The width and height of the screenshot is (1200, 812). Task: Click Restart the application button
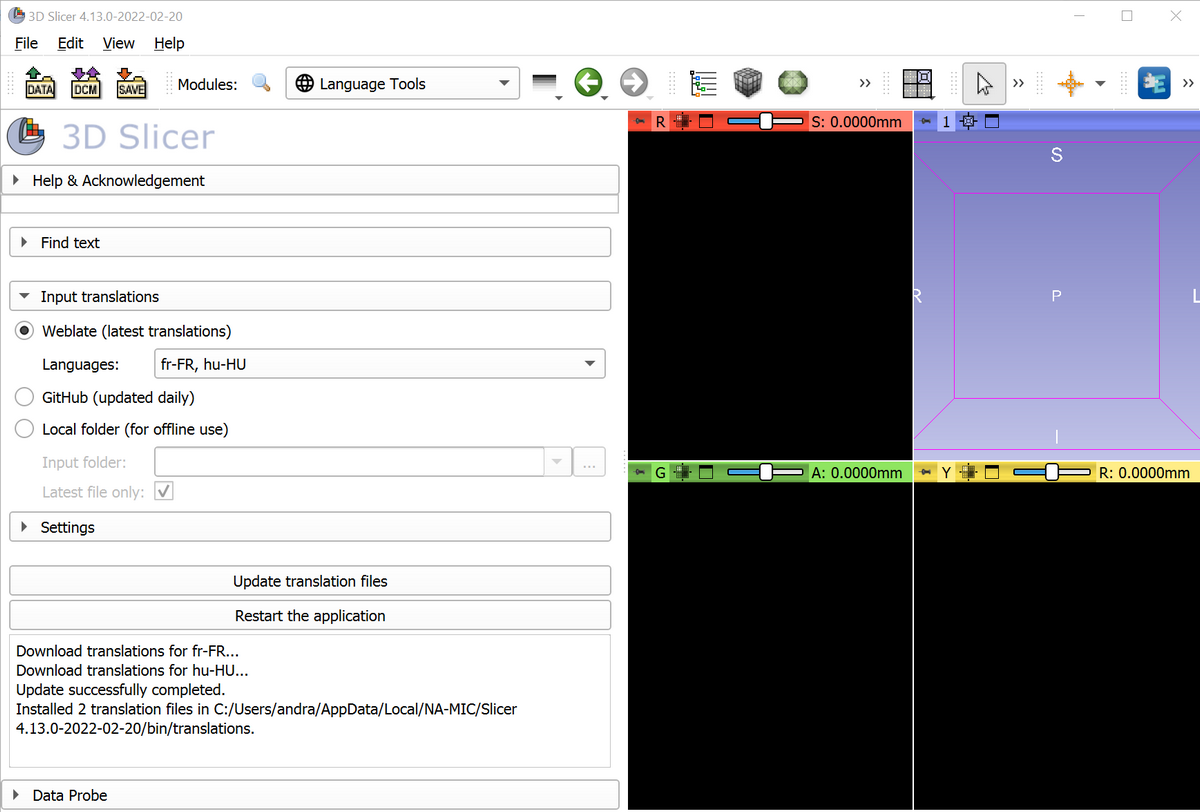pos(310,615)
